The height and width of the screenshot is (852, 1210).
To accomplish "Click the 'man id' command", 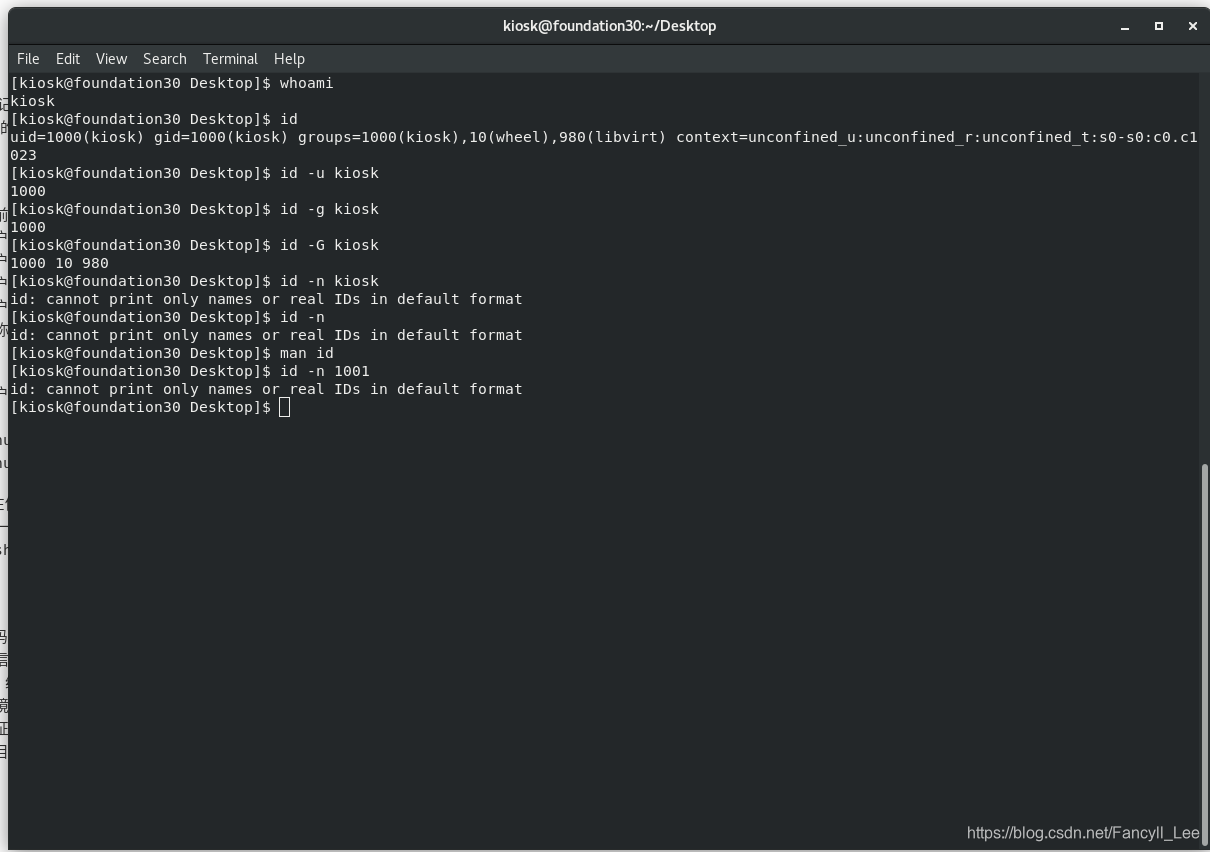I will 307,353.
